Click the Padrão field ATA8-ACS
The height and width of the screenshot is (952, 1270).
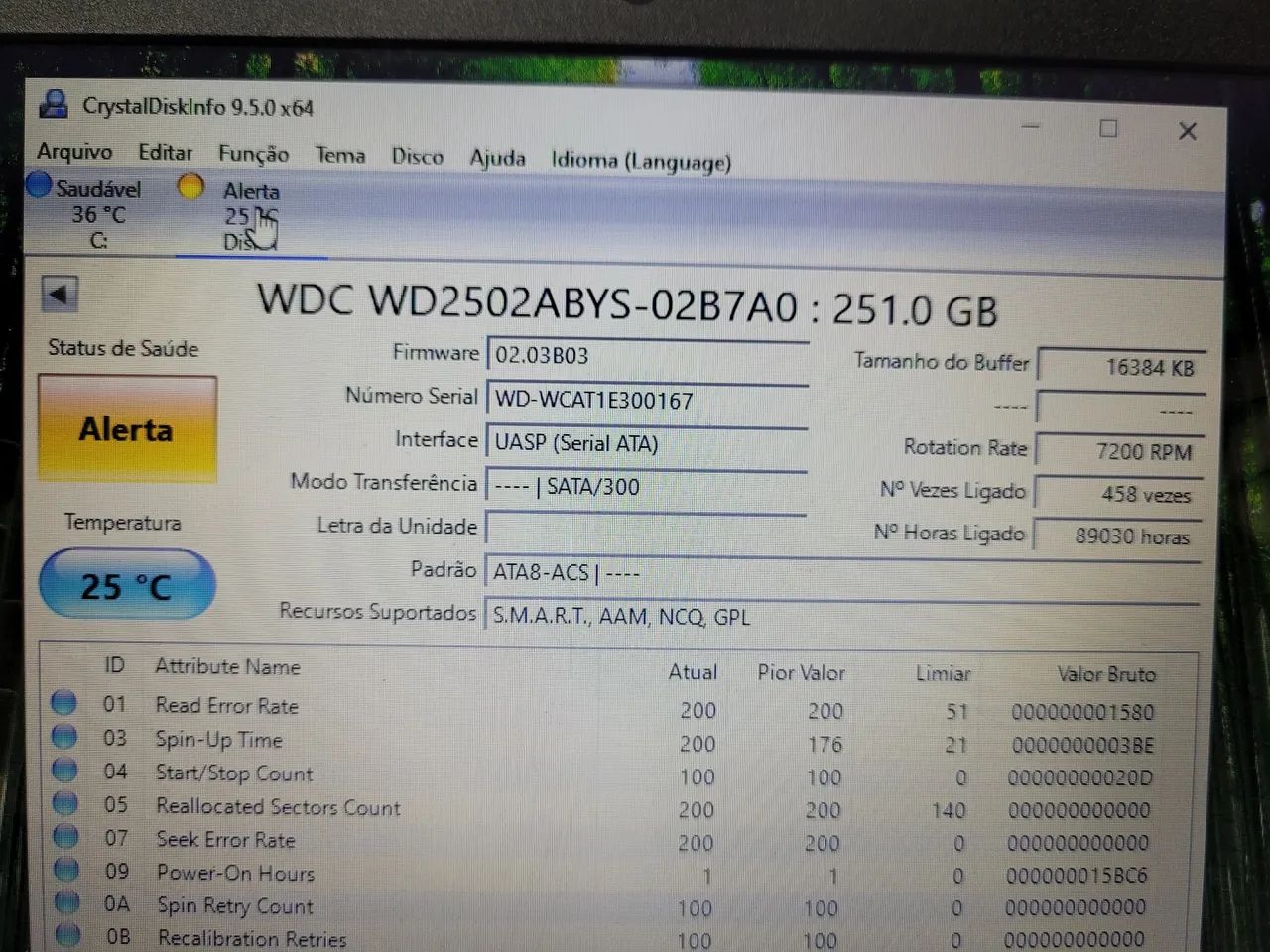[x=842, y=573]
